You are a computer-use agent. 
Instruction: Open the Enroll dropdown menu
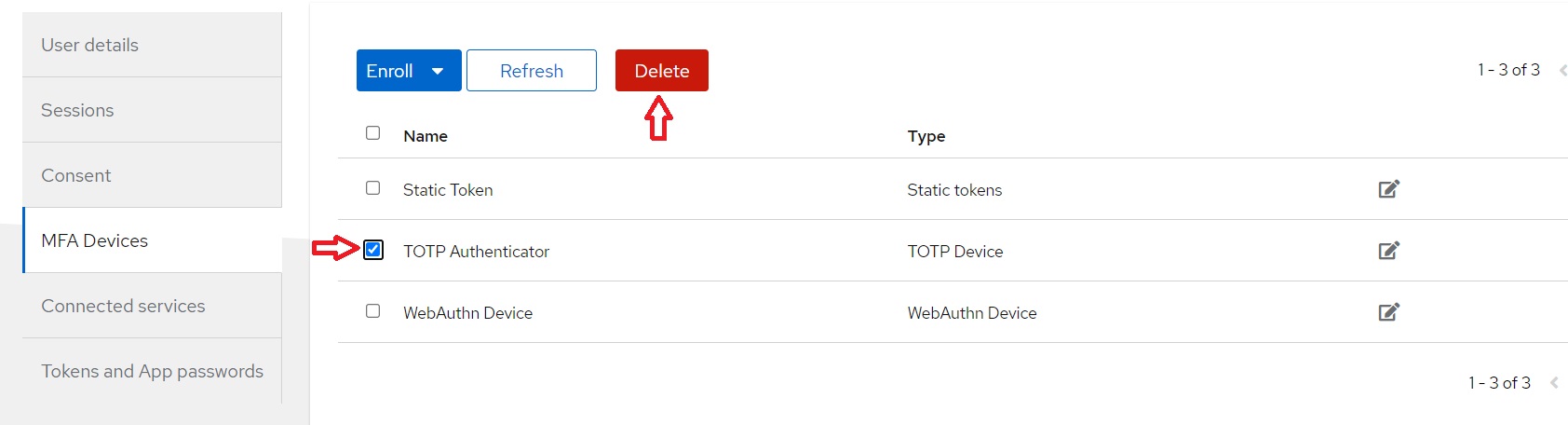pyautogui.click(x=409, y=71)
